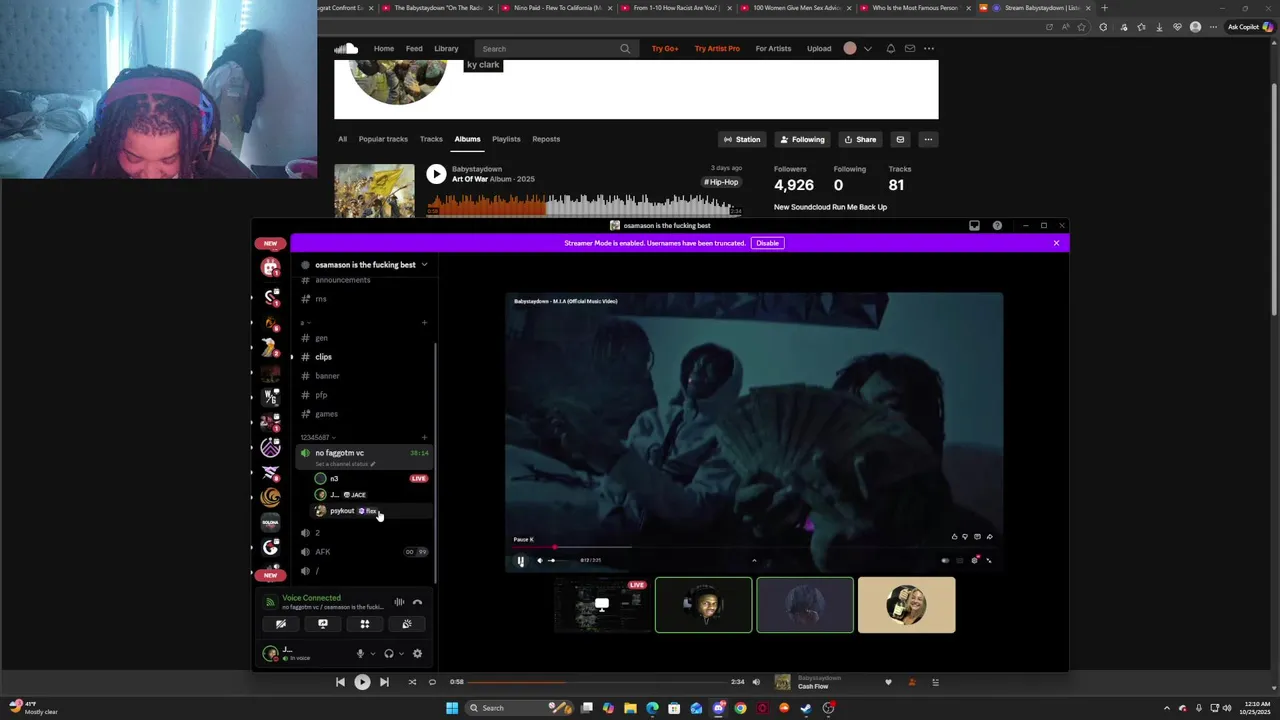Like the Cash Flow track
Viewport: 1280px width, 720px height.
888,682
